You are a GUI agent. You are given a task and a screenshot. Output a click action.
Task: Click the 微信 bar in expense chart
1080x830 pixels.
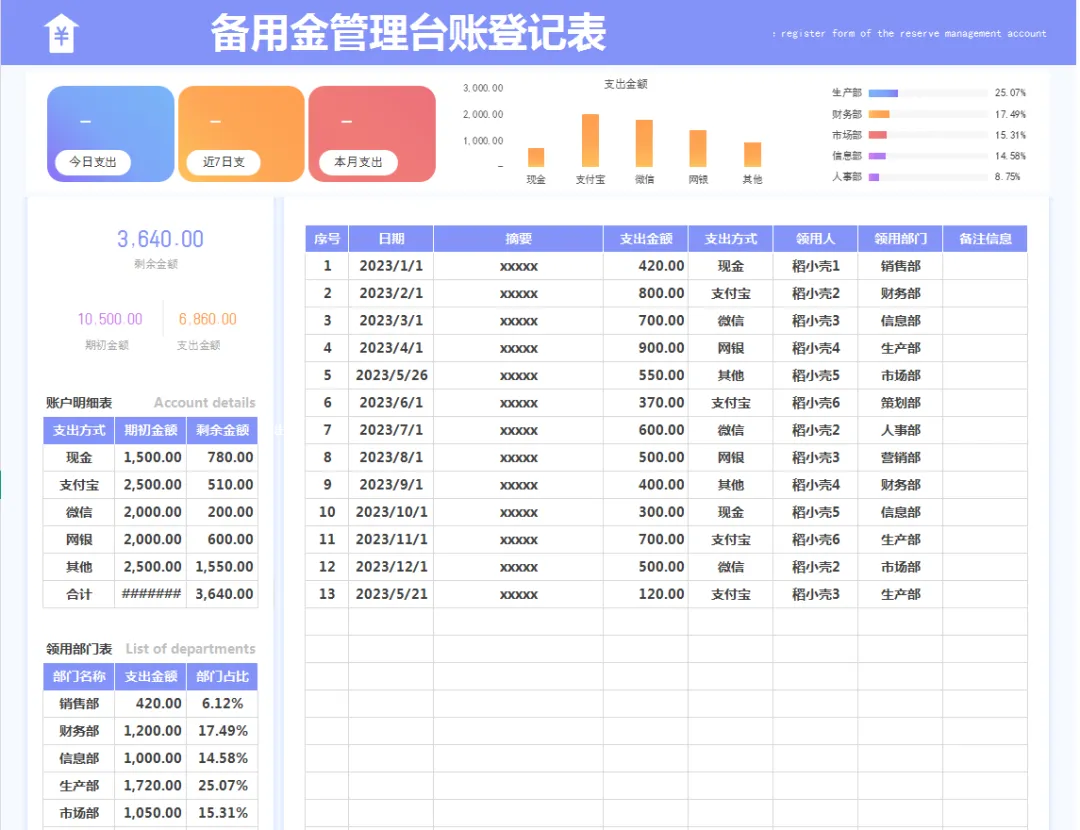644,143
